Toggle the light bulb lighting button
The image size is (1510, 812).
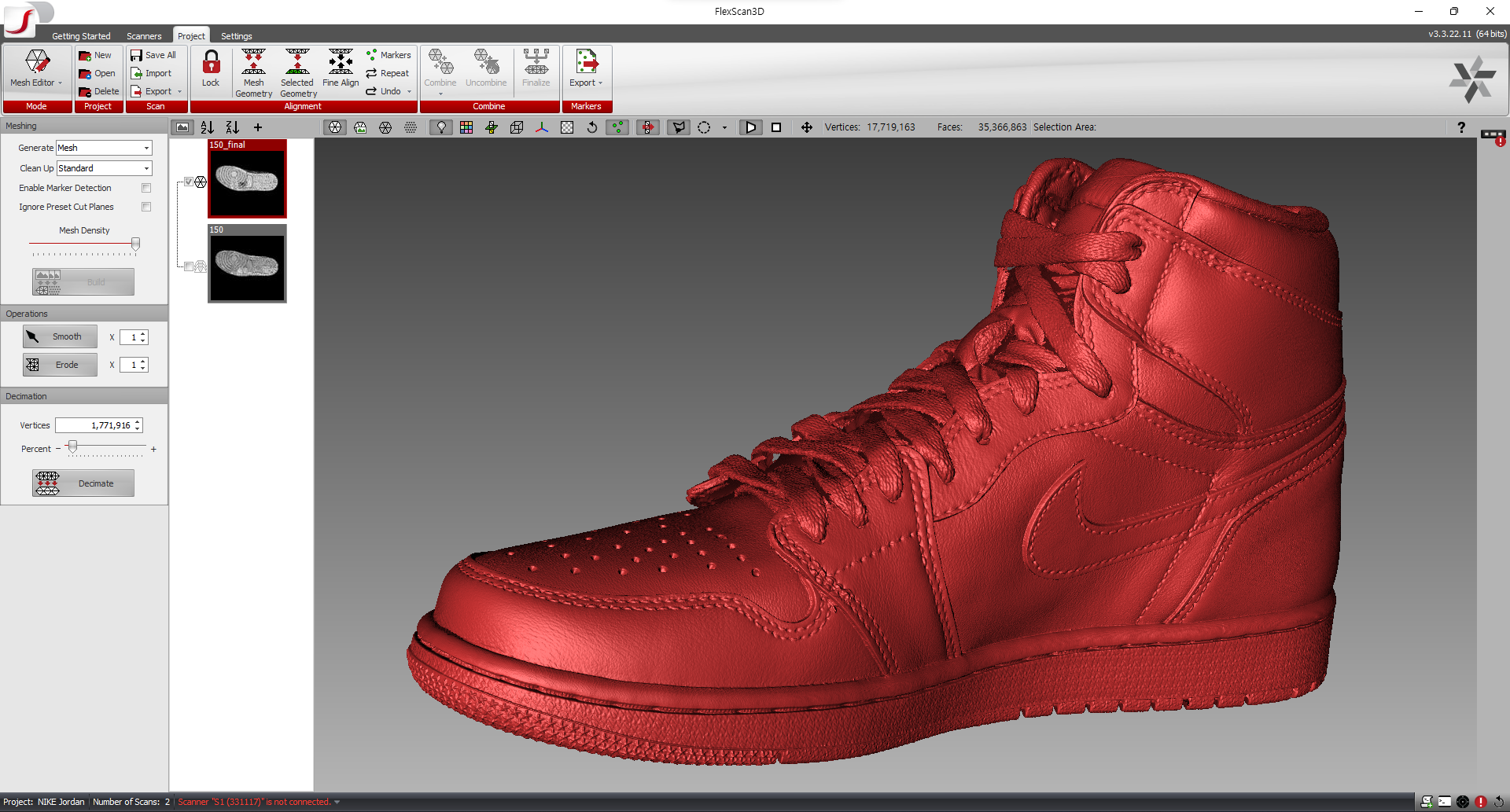pyautogui.click(x=441, y=127)
